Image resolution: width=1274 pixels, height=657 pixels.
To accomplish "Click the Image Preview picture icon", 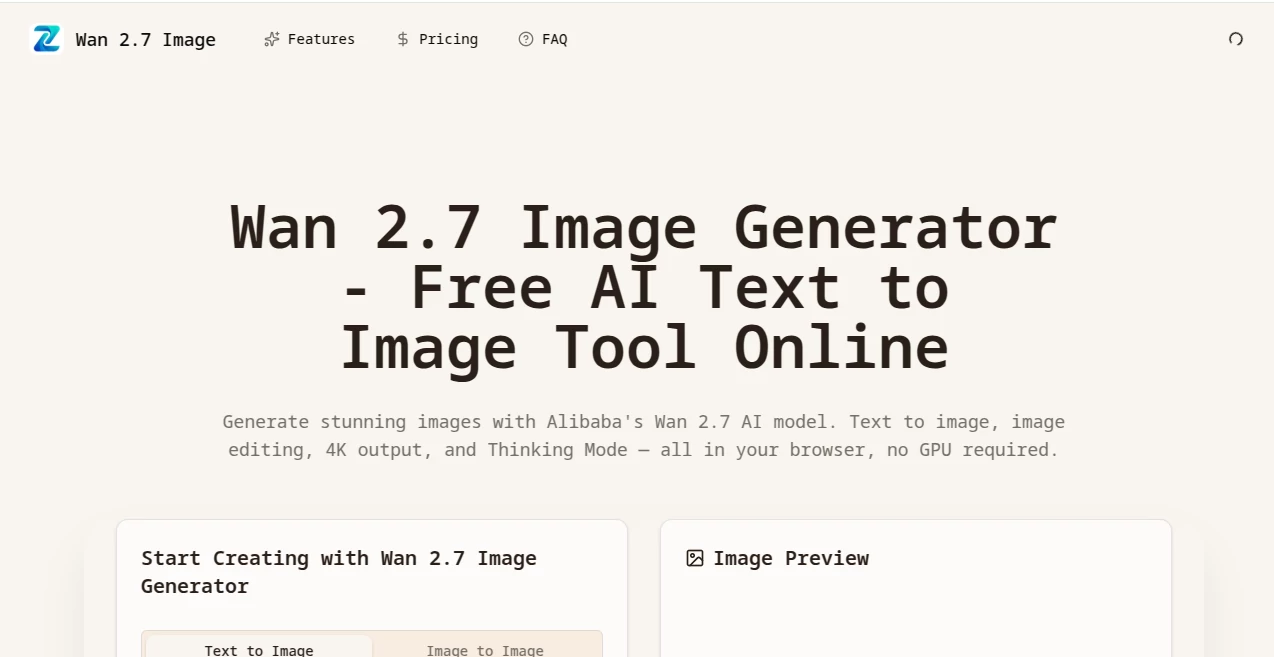I will pyautogui.click(x=695, y=558).
